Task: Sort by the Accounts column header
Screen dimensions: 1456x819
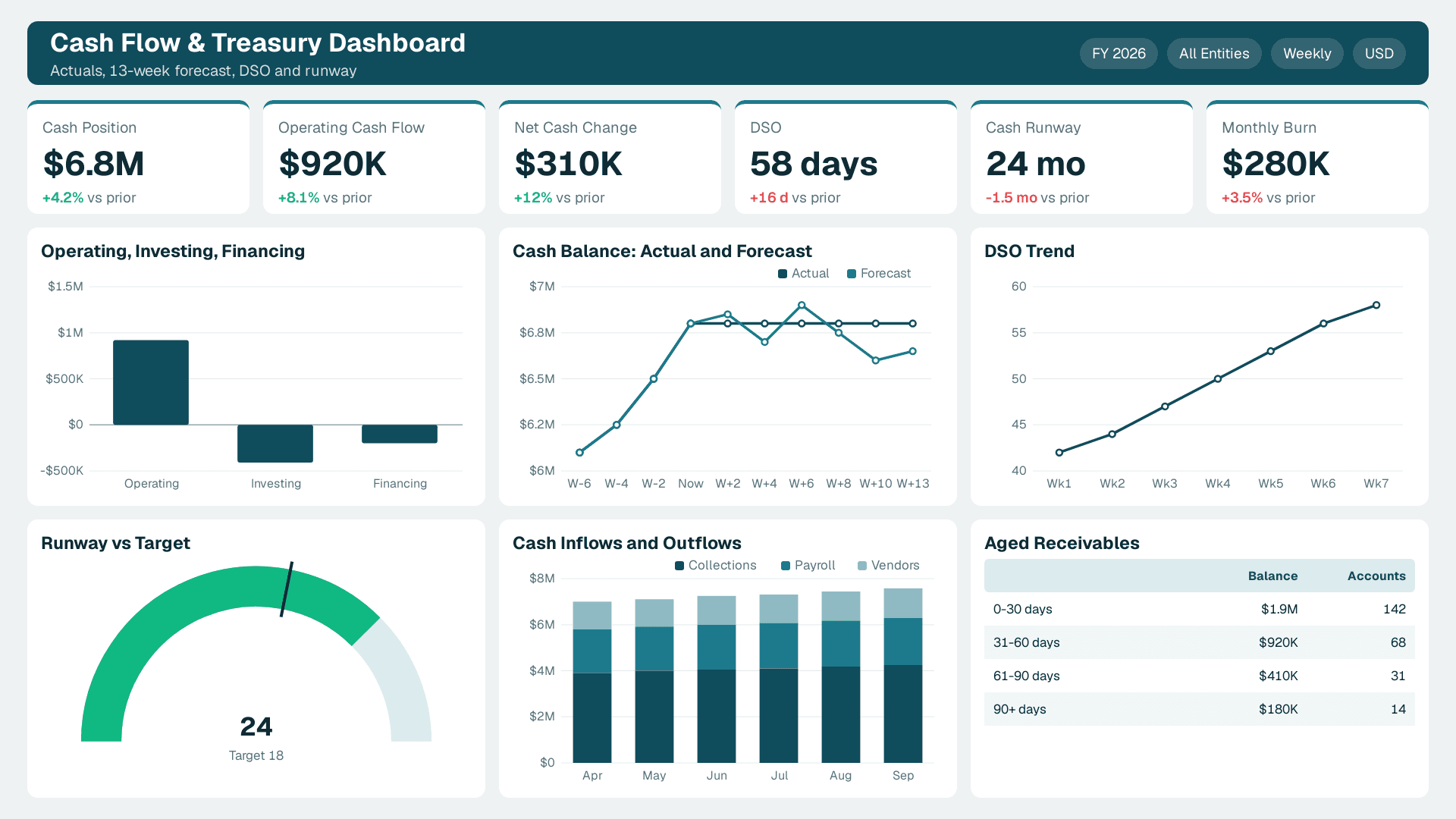Action: pos(1376,576)
